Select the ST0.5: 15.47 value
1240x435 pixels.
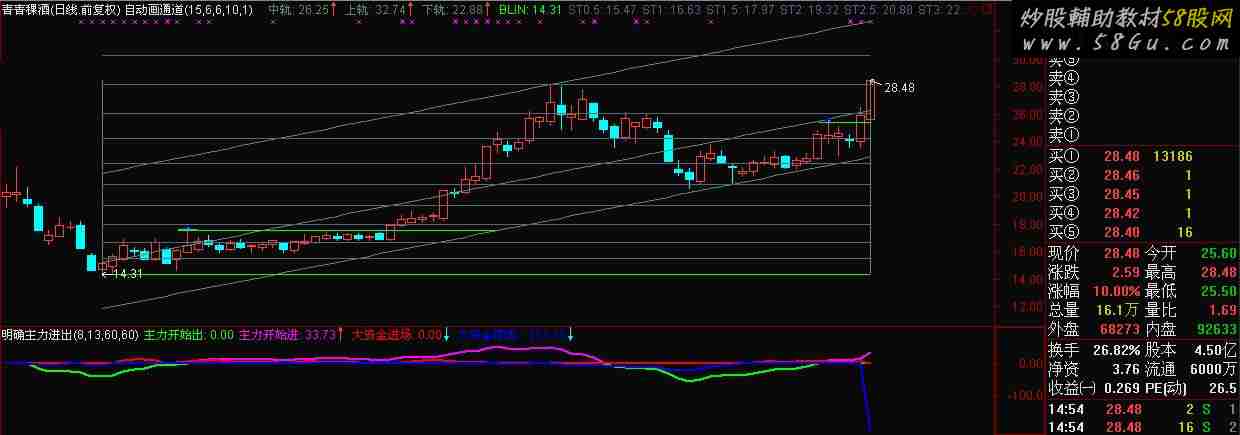[x=601, y=9]
